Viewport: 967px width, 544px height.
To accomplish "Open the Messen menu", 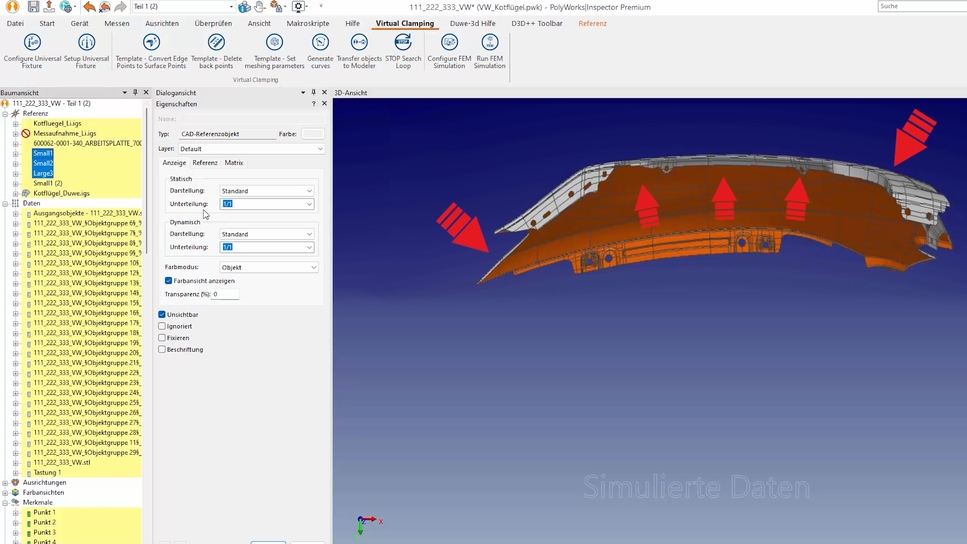I will coord(116,23).
